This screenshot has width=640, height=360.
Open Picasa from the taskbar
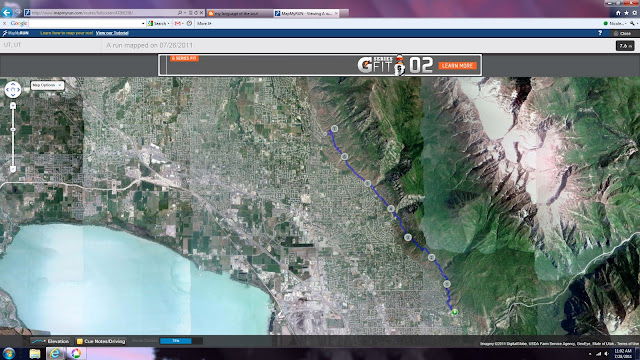76,353
